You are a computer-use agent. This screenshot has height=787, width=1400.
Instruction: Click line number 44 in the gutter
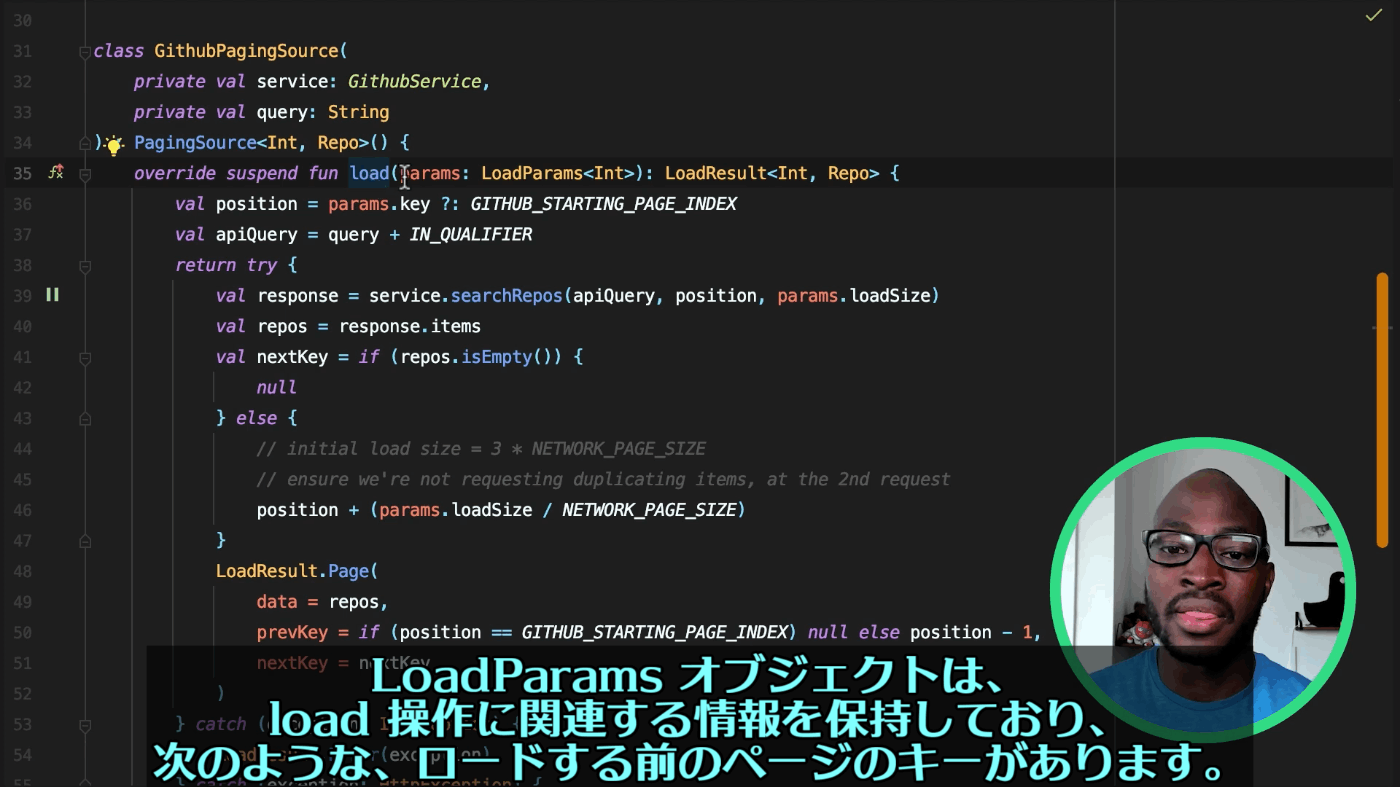click(x=22, y=449)
